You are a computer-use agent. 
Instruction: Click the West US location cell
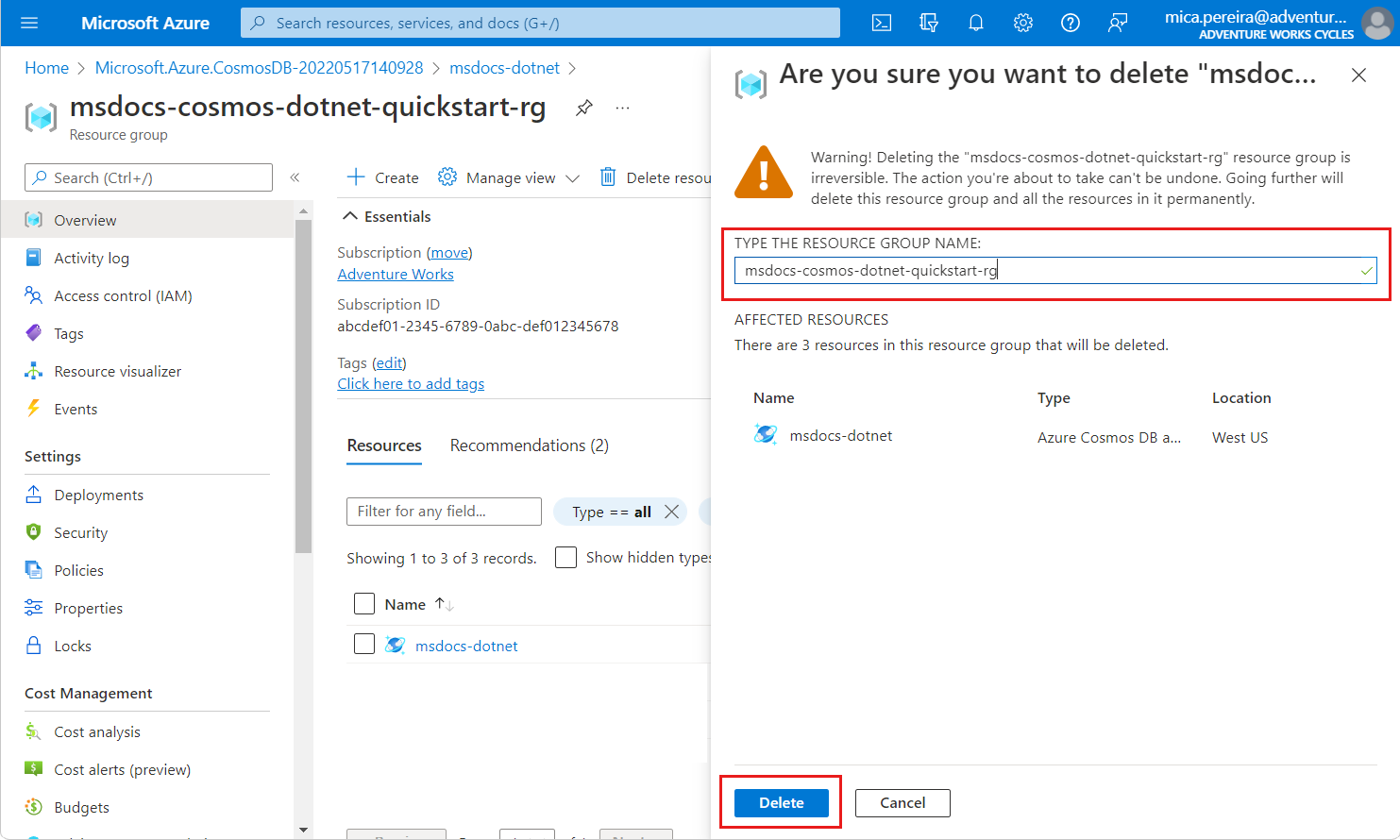pyautogui.click(x=1240, y=437)
